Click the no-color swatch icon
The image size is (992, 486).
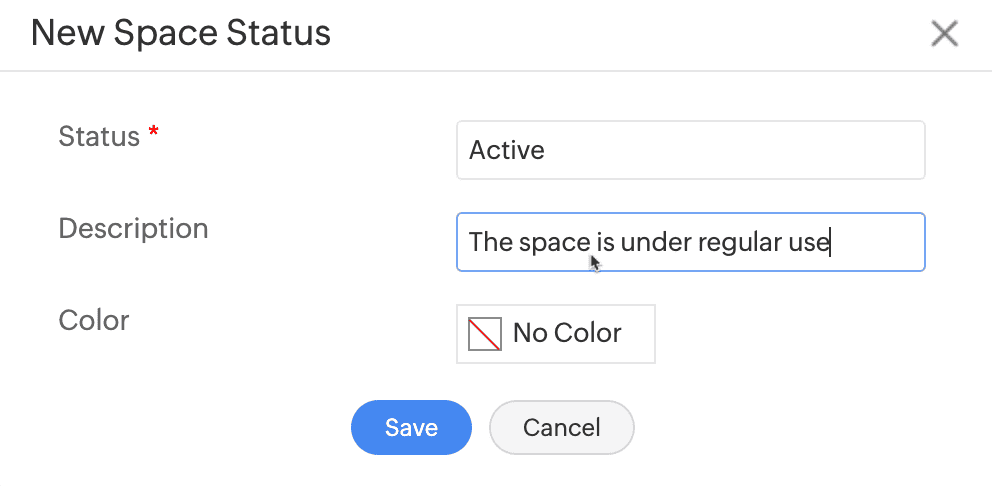485,334
